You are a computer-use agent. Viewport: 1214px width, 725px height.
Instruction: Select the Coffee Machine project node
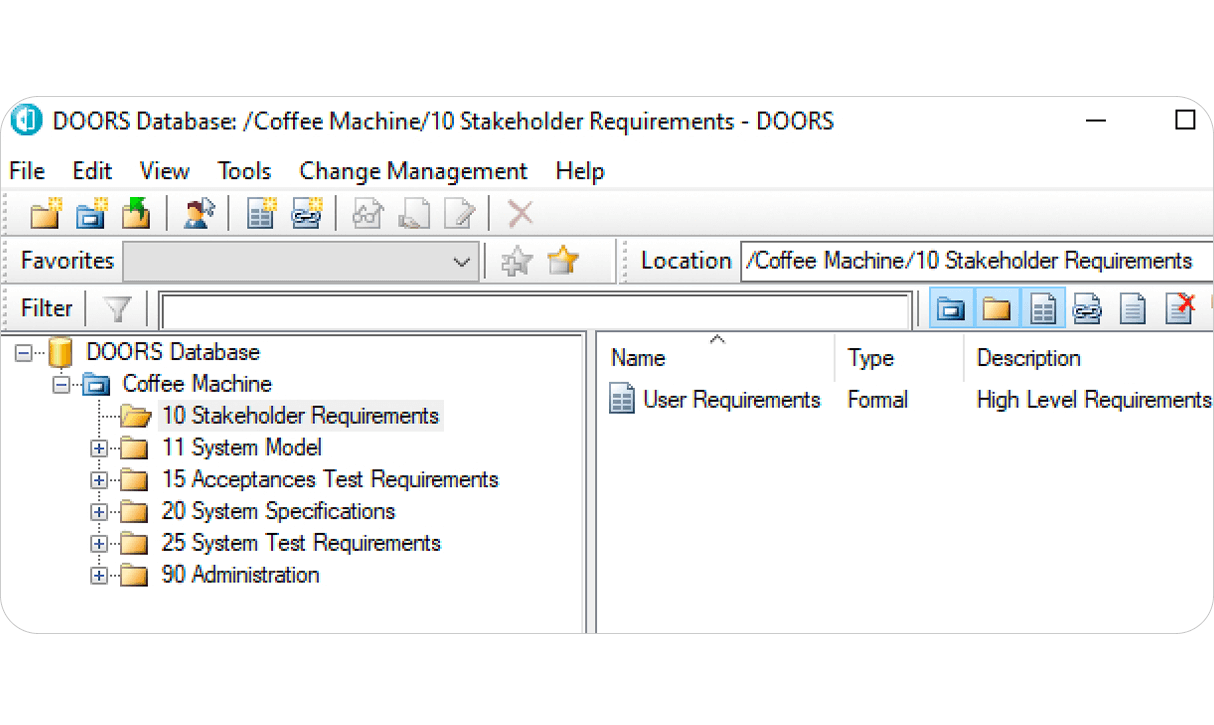coord(195,383)
